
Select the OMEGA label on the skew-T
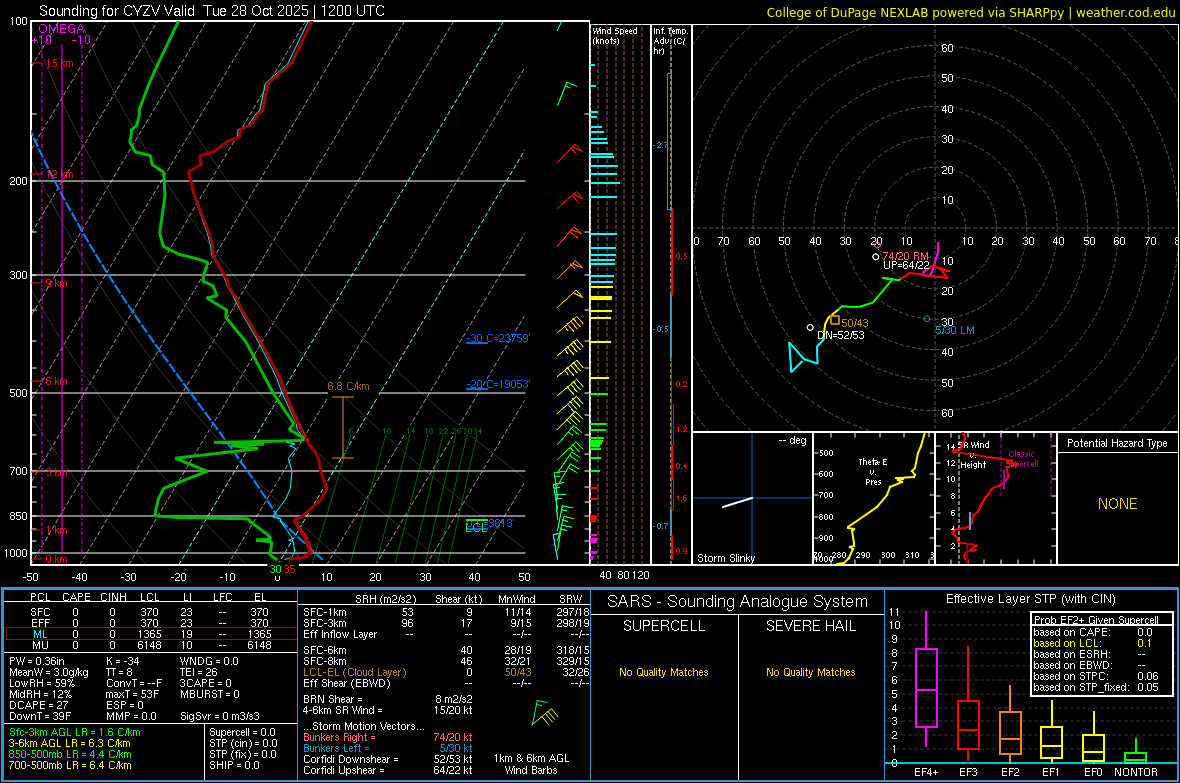pos(61,29)
